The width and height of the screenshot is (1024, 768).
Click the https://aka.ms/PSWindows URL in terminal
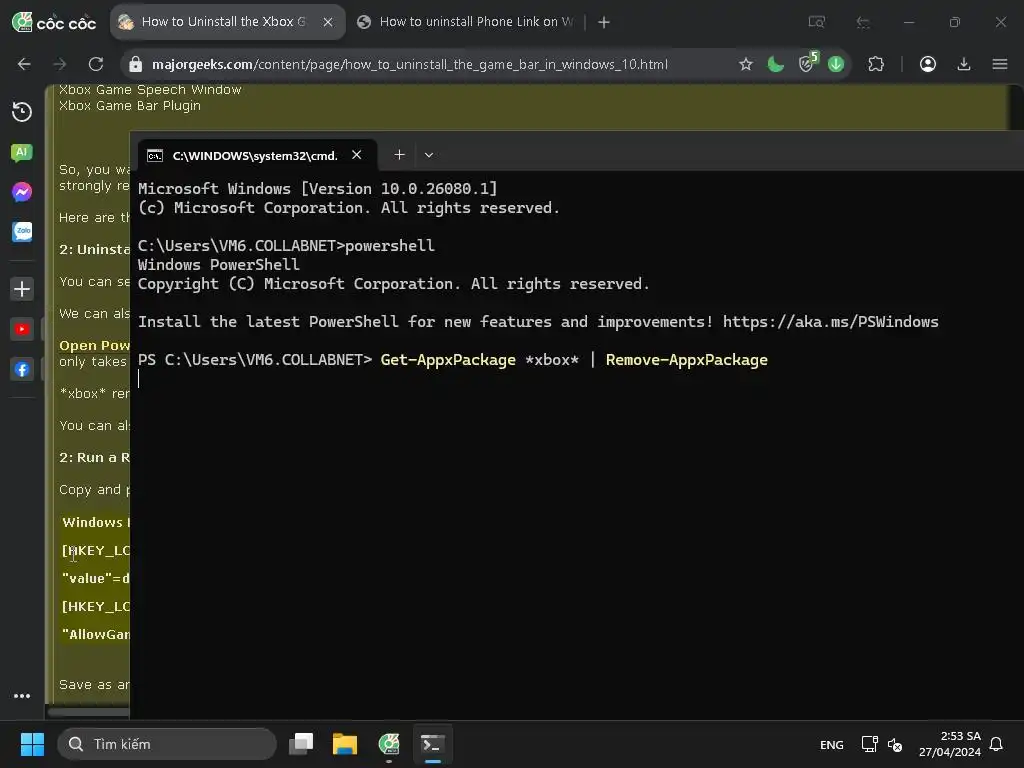point(830,322)
